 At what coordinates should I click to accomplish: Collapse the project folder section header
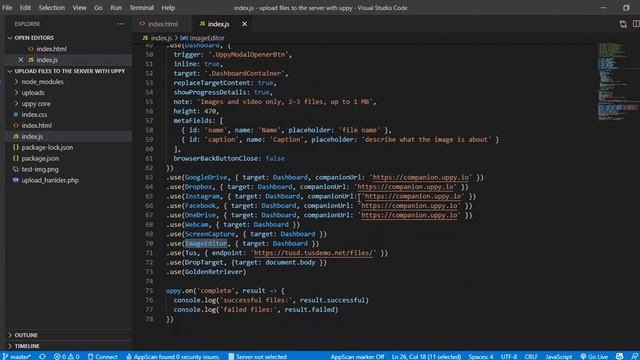tap(69, 71)
